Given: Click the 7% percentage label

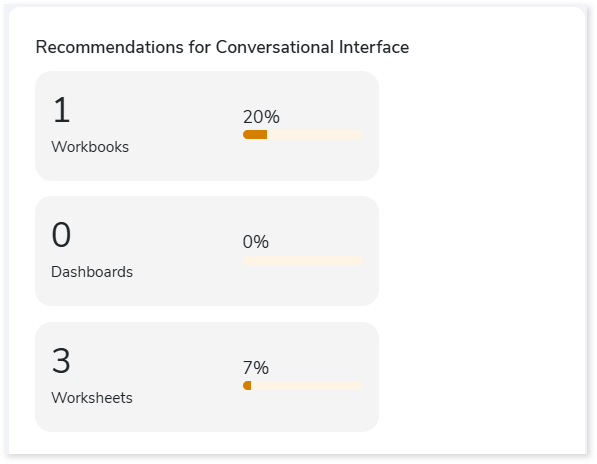Looking at the screenshot, I should click(256, 368).
